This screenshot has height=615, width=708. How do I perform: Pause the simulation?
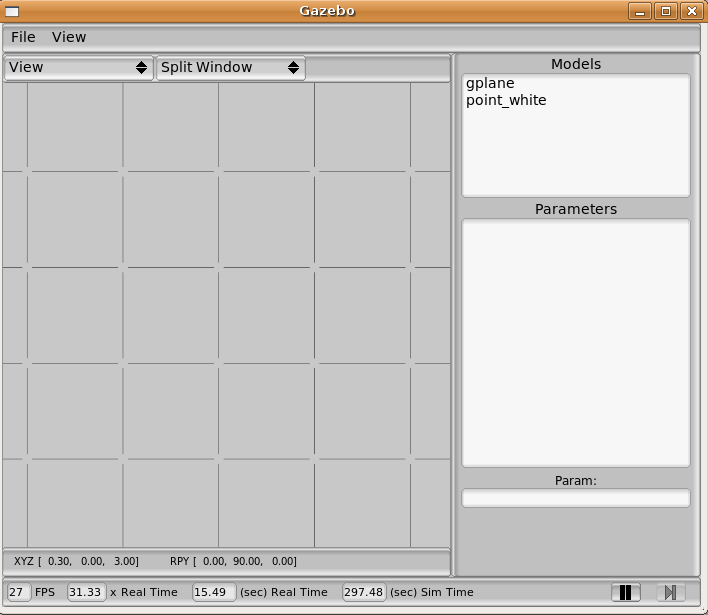(625, 592)
